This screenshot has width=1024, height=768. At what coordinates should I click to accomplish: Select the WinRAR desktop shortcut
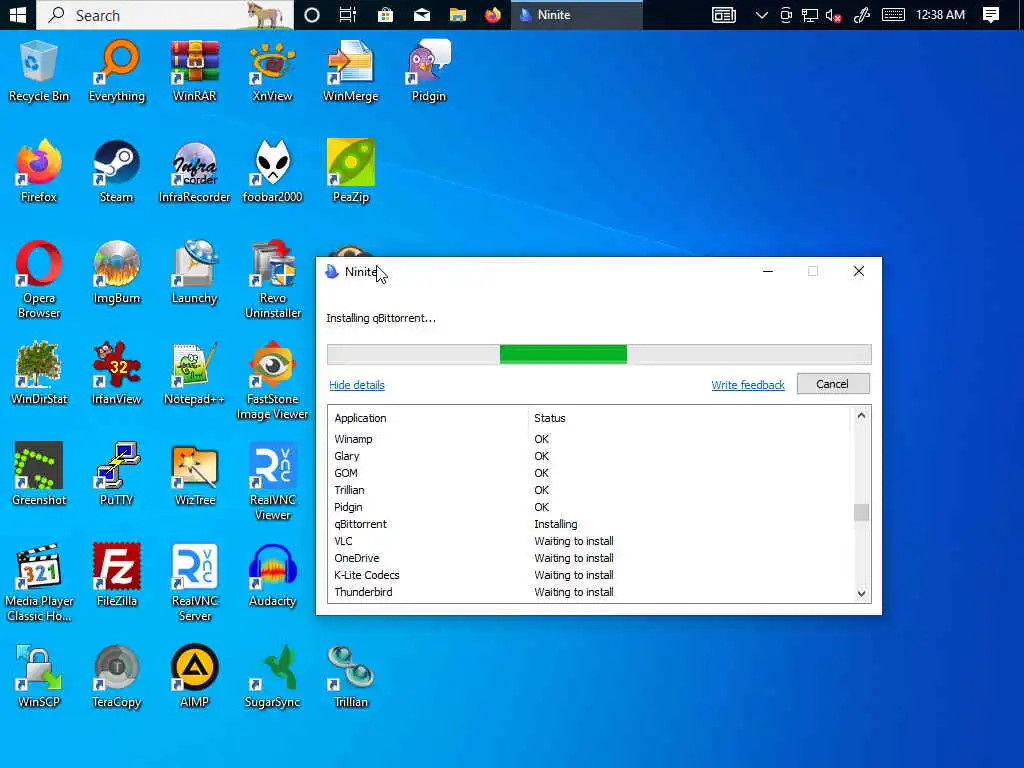(195, 72)
